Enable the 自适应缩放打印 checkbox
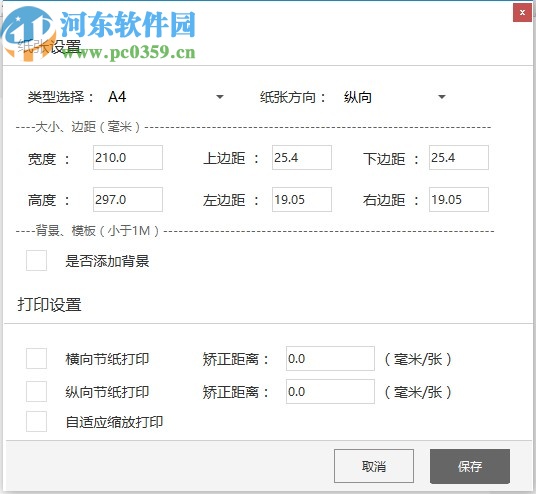536x494 pixels. (37, 421)
